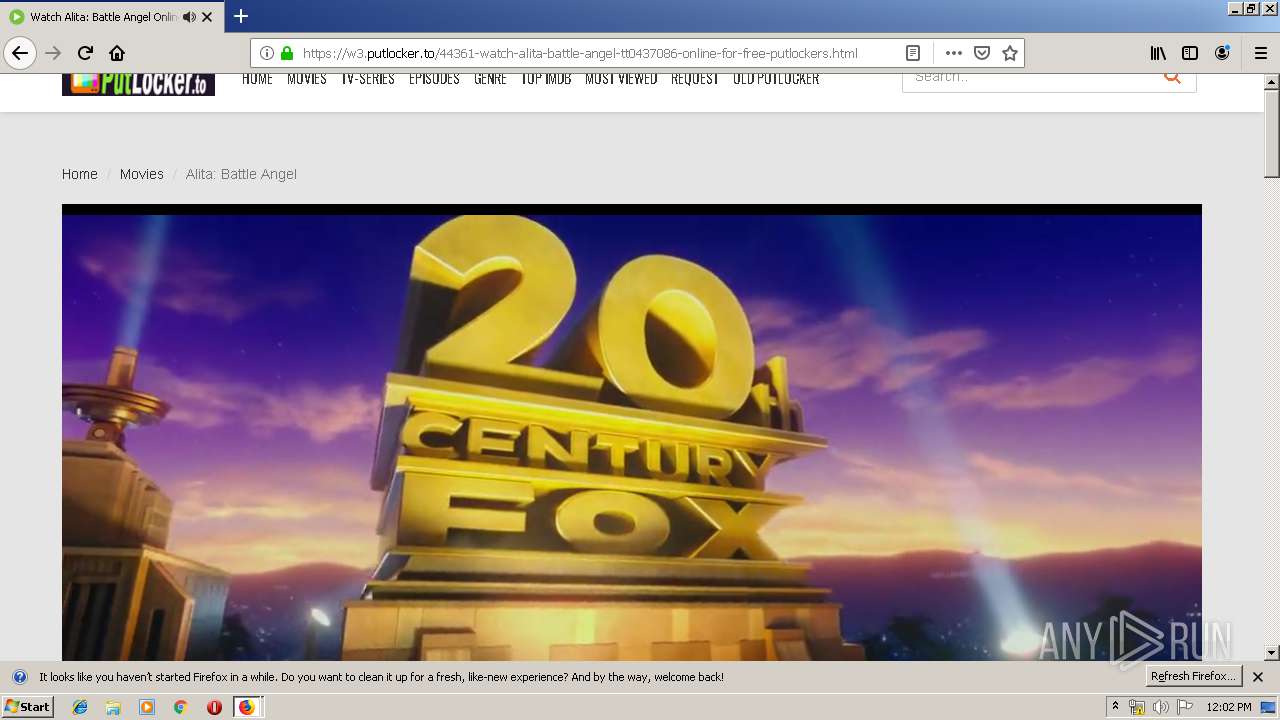Show site information icon in address bar
The height and width of the screenshot is (720, 1280).
click(266, 53)
